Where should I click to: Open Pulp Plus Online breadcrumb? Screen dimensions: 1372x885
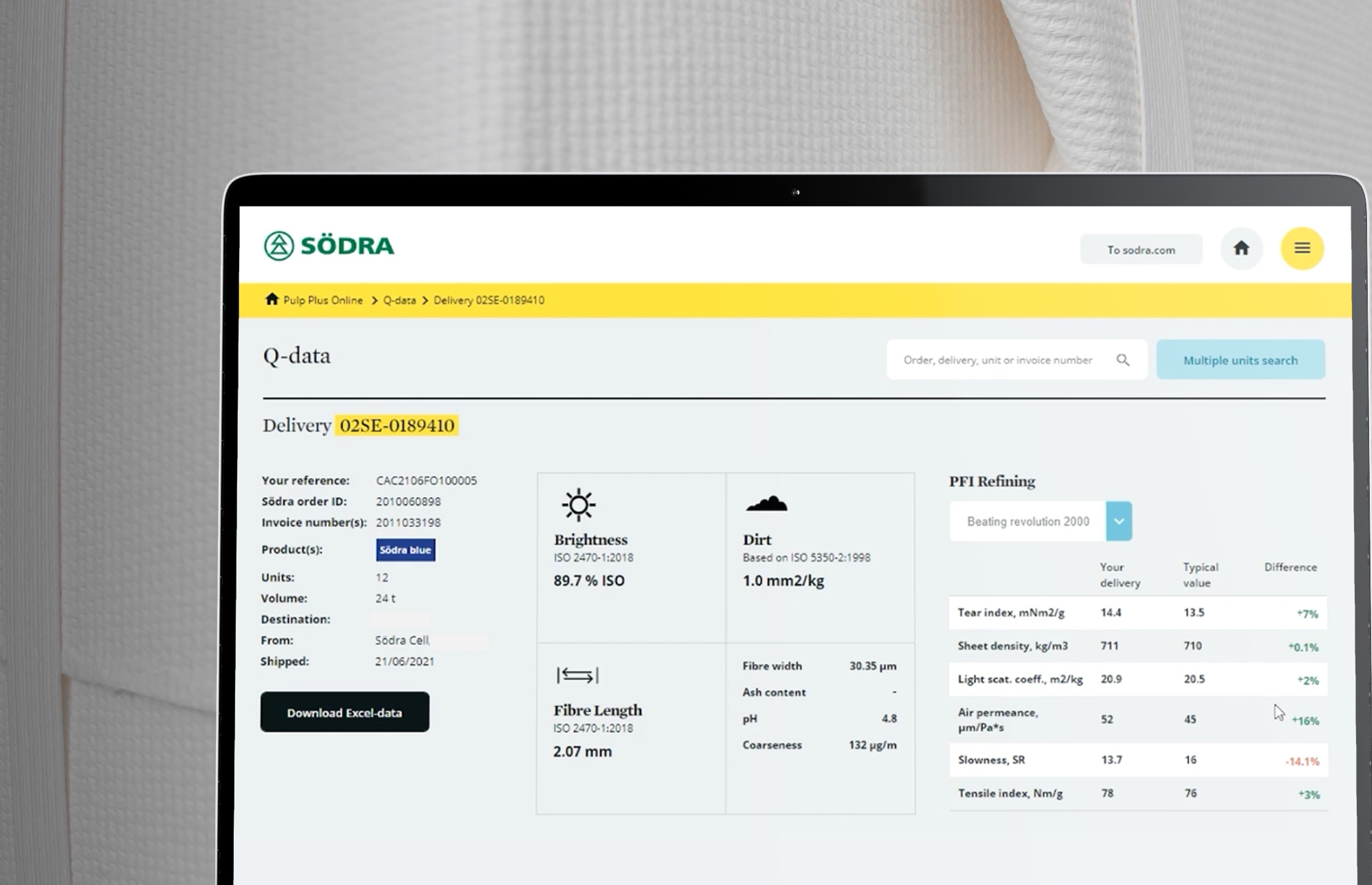[323, 300]
